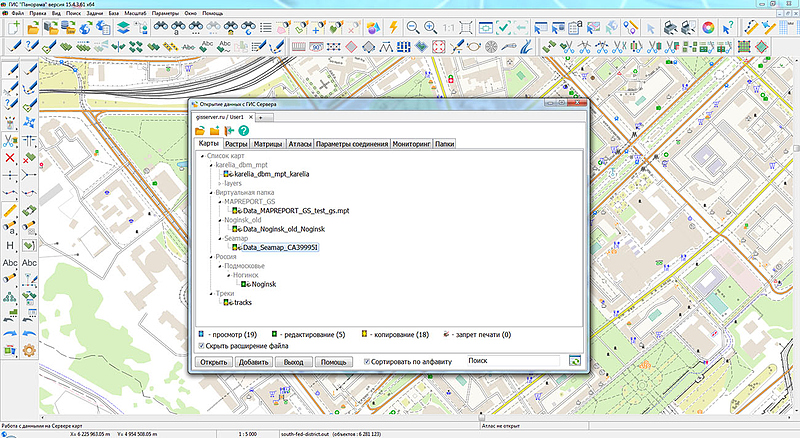Click the refresh icon beside the search field

(x=575, y=361)
